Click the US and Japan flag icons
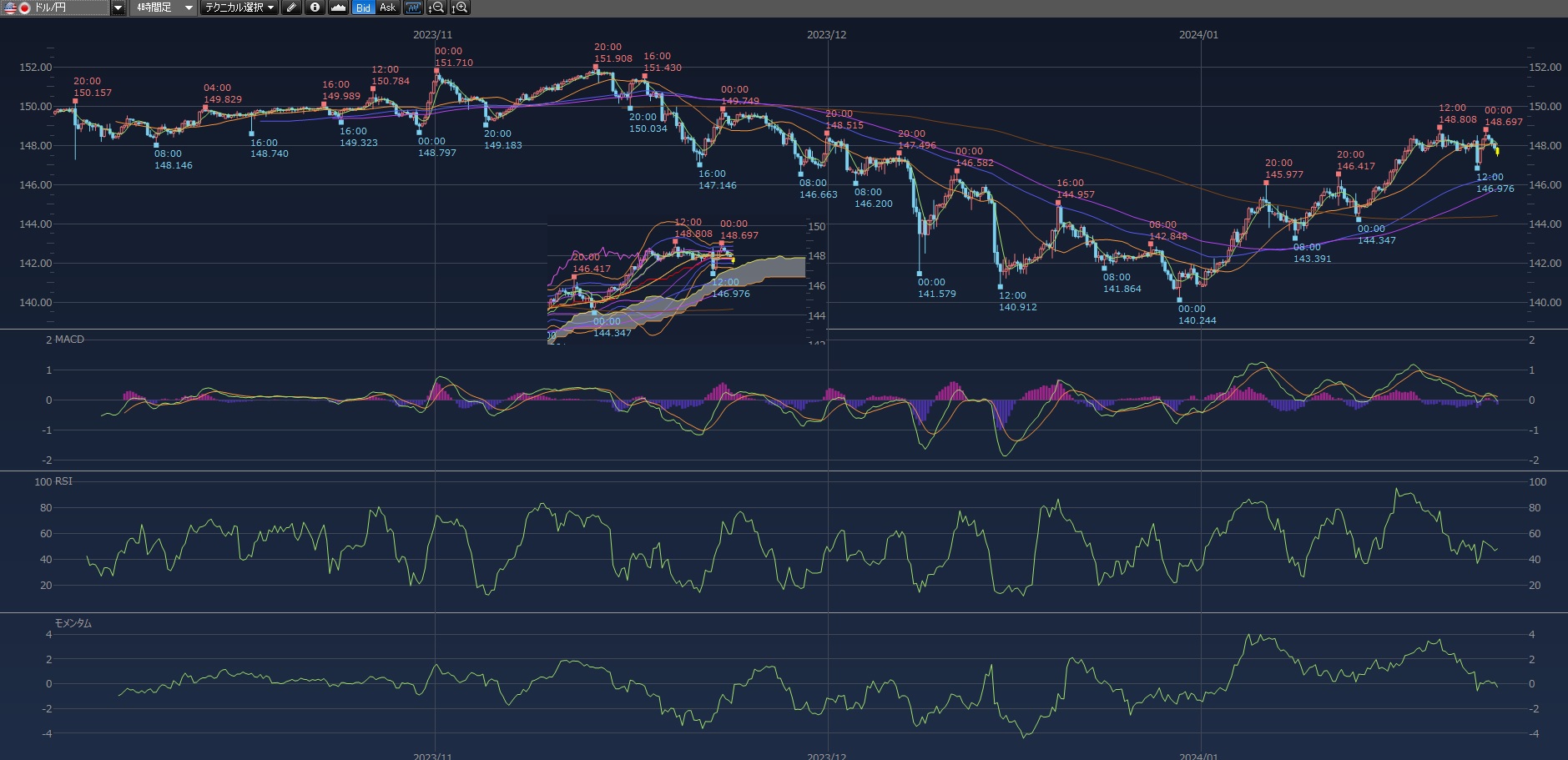Viewport: 1568px width, 760px height. [17, 8]
